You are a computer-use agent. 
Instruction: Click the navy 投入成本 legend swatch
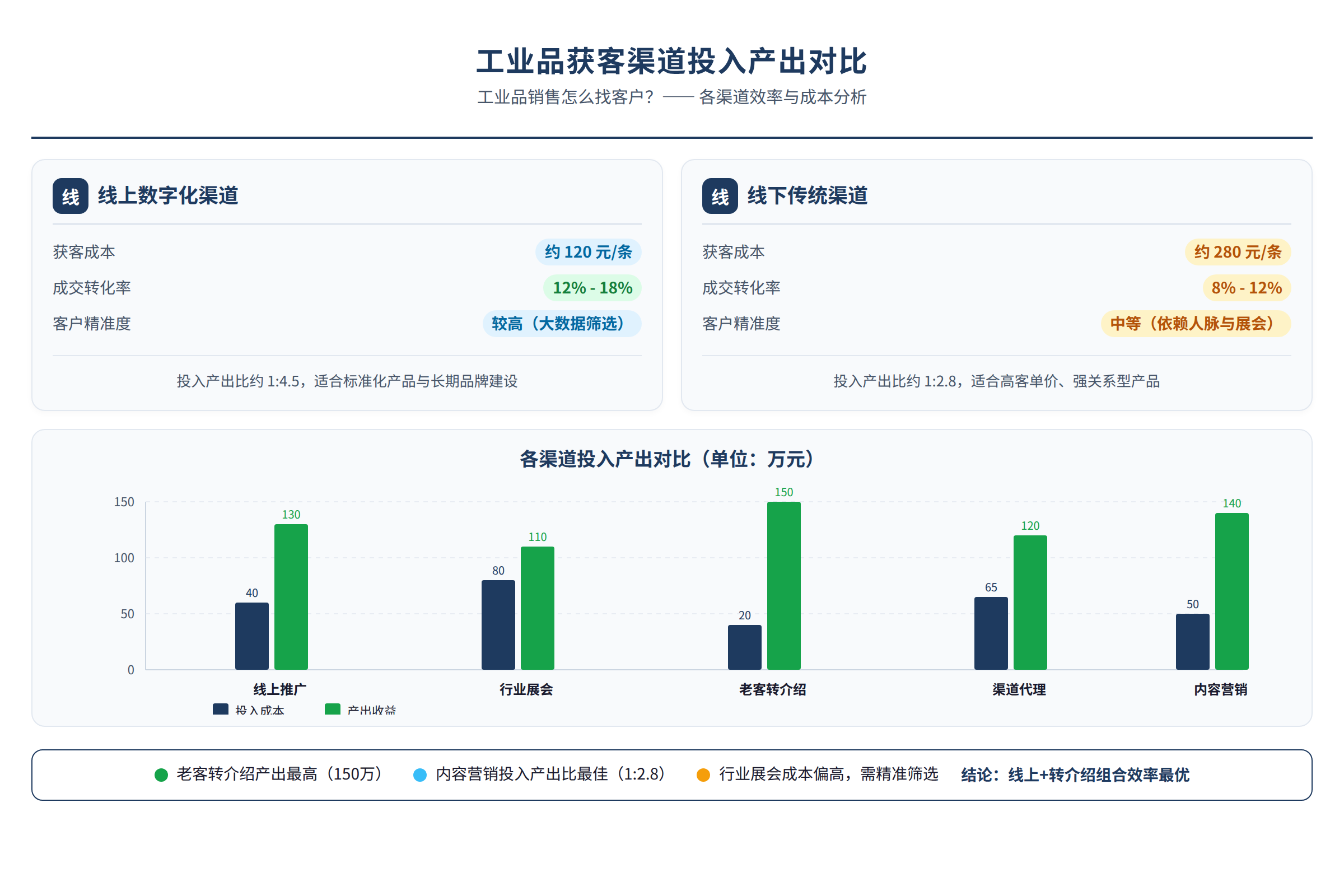(221, 709)
